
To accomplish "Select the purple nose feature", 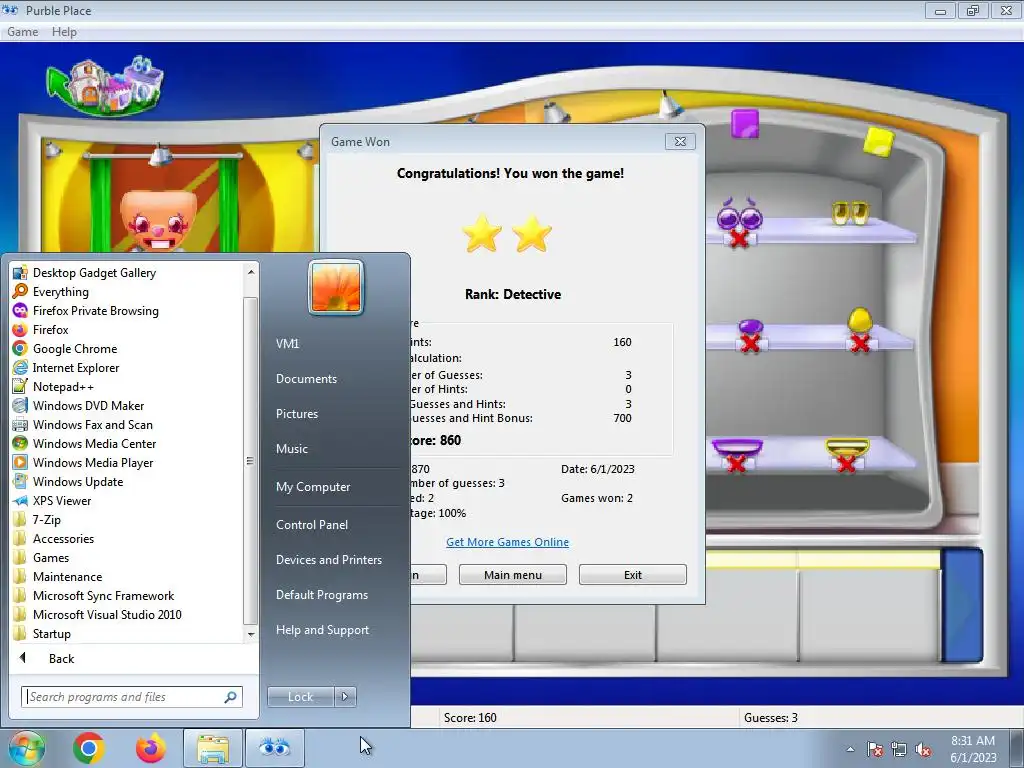I will point(750,326).
